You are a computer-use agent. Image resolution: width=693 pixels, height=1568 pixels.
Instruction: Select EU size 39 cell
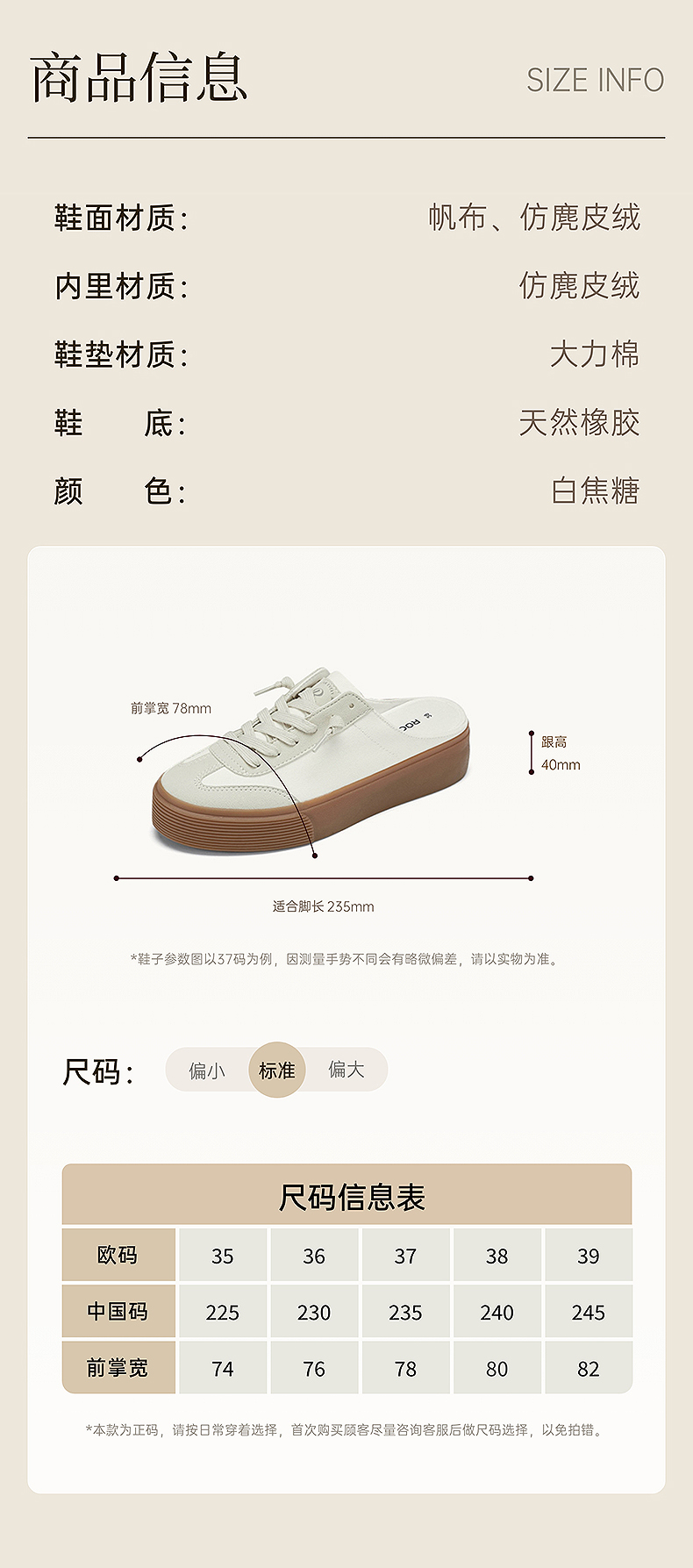589,1256
